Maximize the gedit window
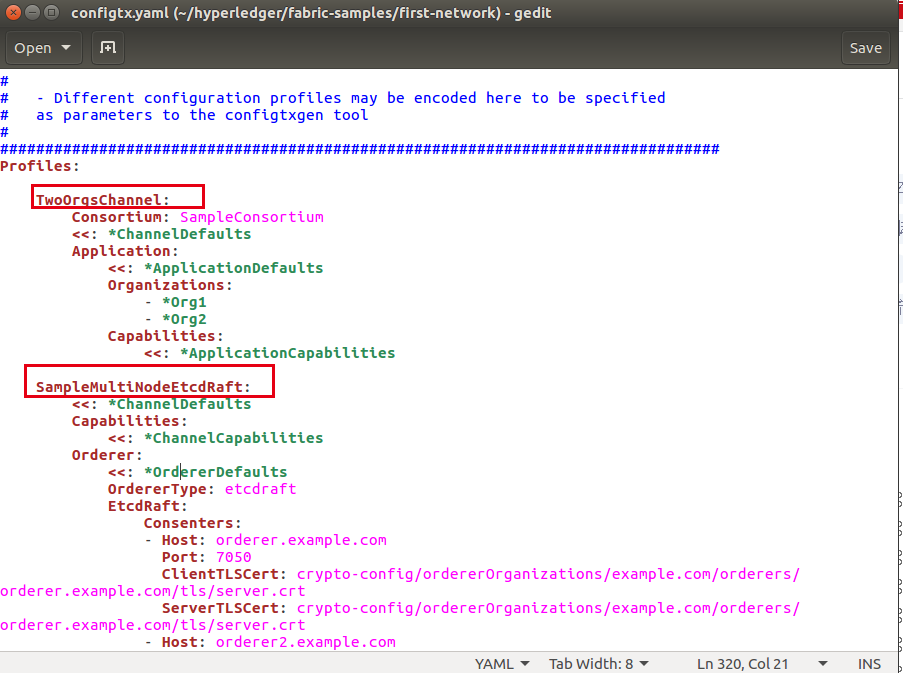This screenshot has width=903, height=673. pyautogui.click(x=52, y=12)
